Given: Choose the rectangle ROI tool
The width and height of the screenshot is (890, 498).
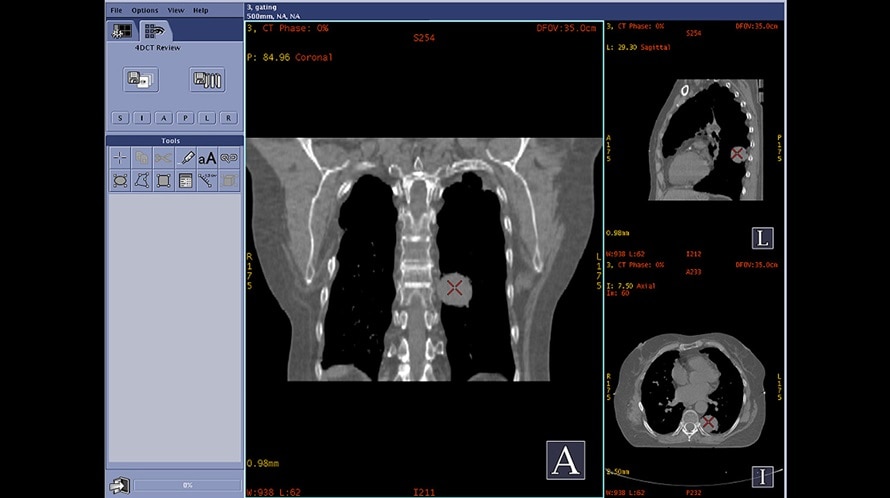Looking at the screenshot, I should 163,181.
